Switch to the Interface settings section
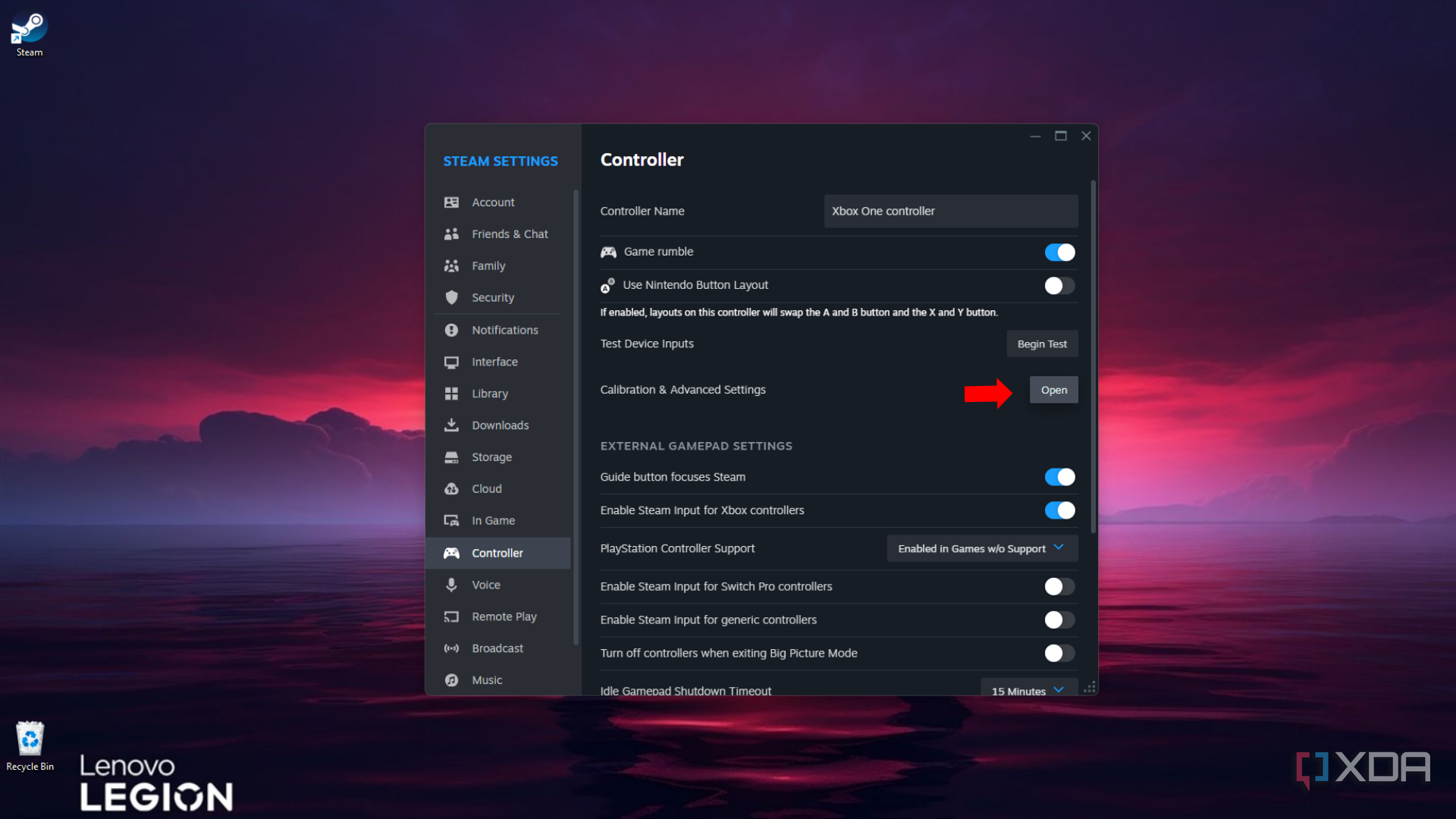1456x819 pixels. [494, 362]
